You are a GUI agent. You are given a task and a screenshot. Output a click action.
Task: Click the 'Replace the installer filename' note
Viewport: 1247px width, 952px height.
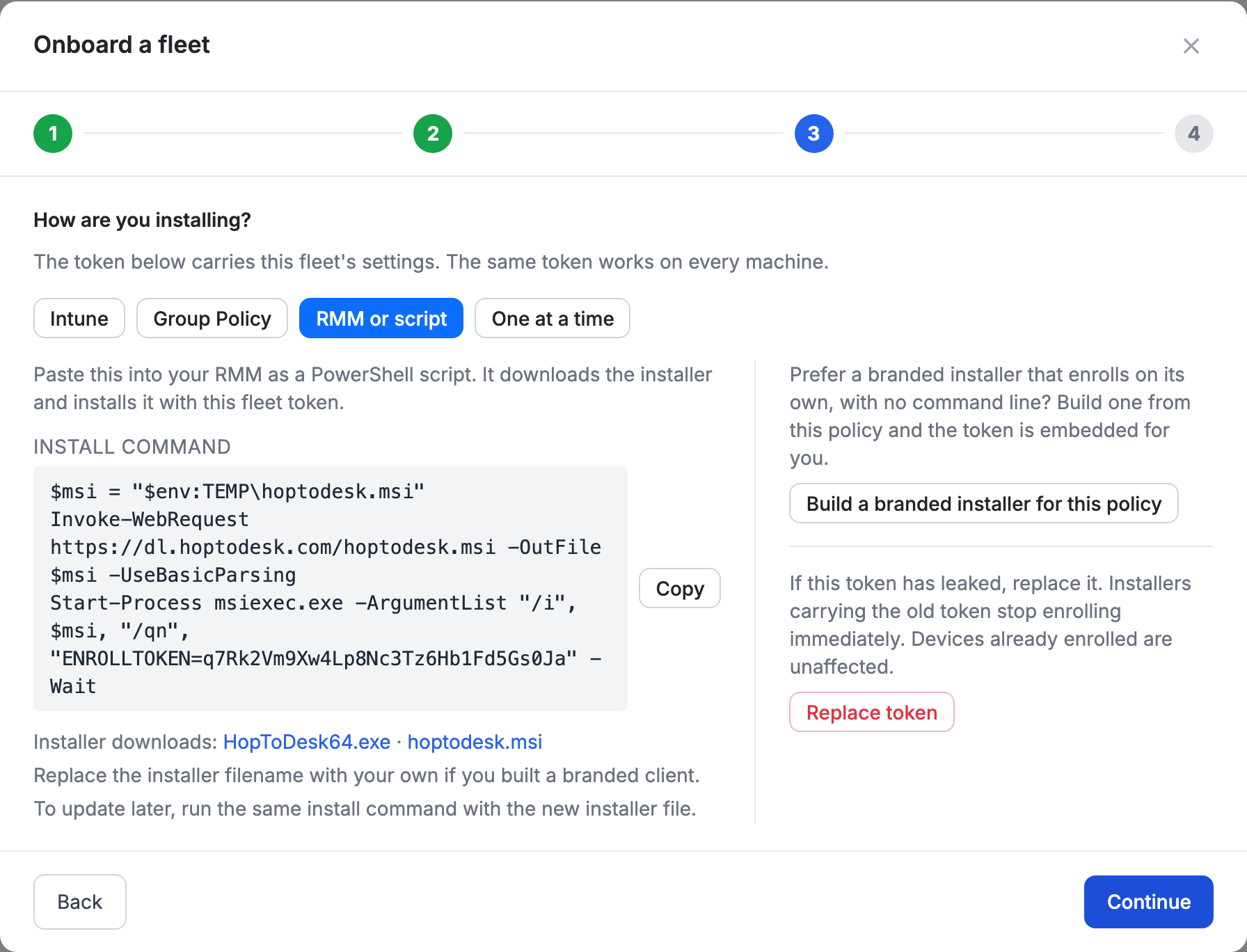[x=367, y=775]
